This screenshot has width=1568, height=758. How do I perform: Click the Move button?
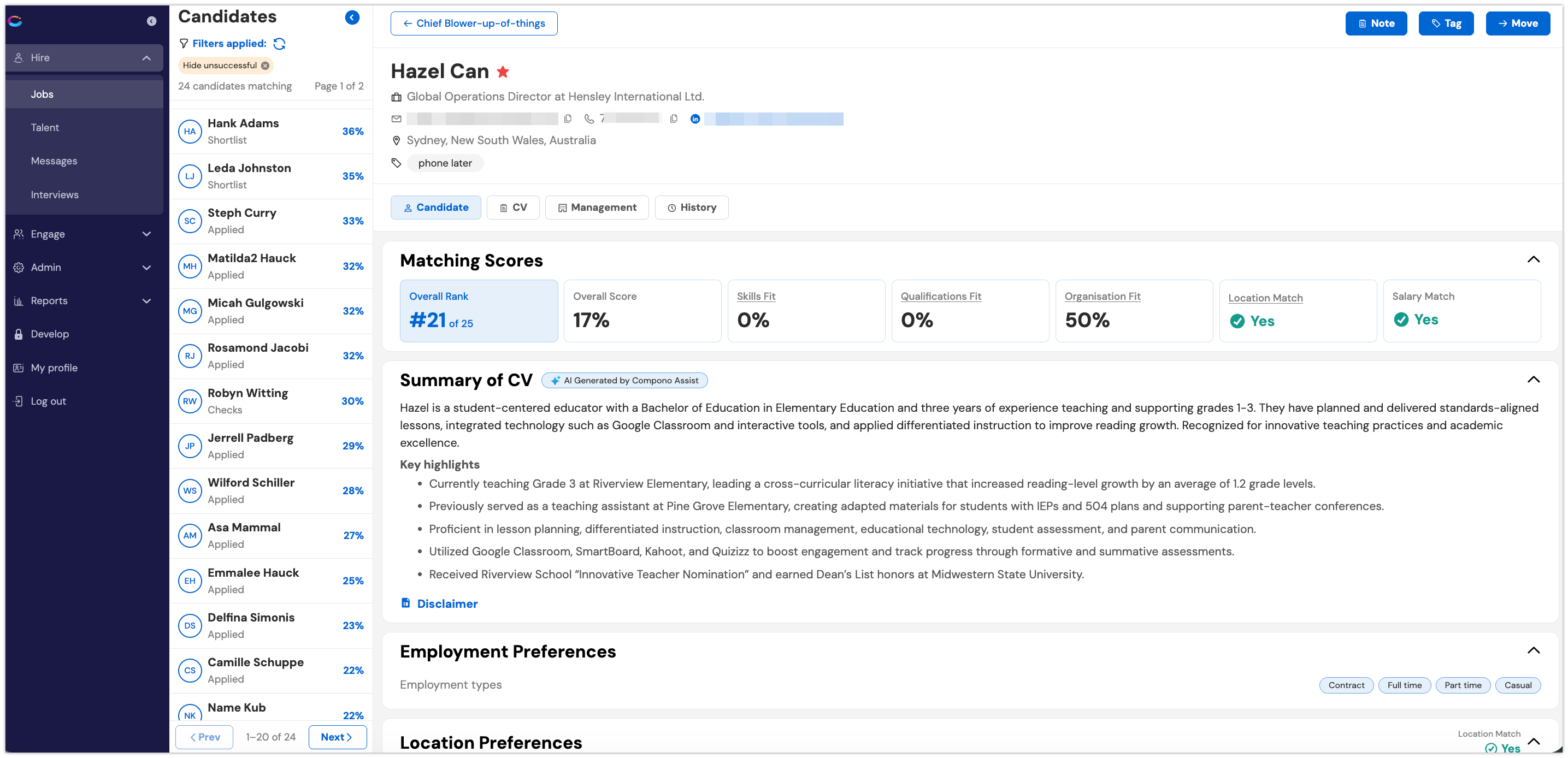tap(1518, 23)
